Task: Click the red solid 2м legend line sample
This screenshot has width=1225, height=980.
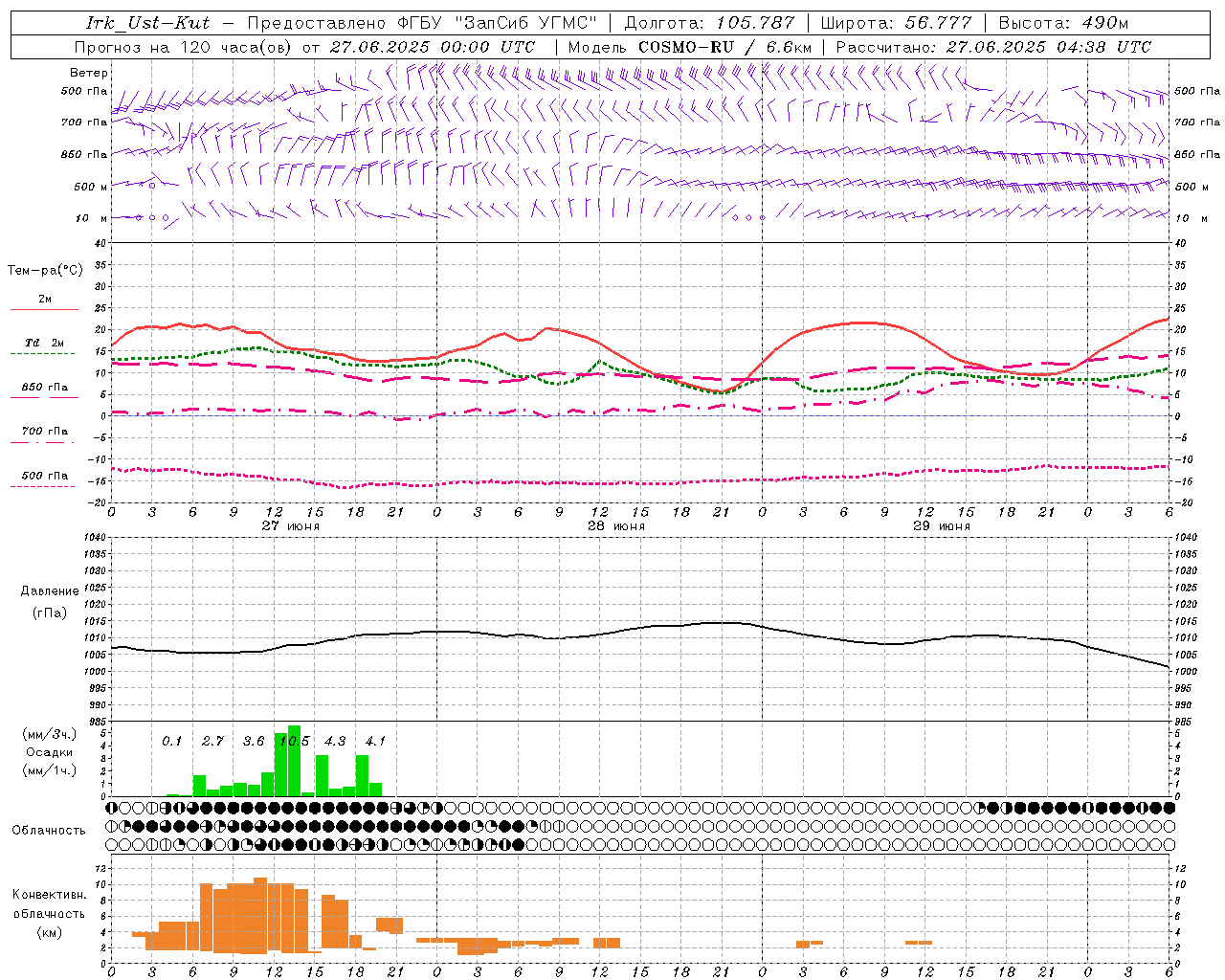Action: coord(44,309)
